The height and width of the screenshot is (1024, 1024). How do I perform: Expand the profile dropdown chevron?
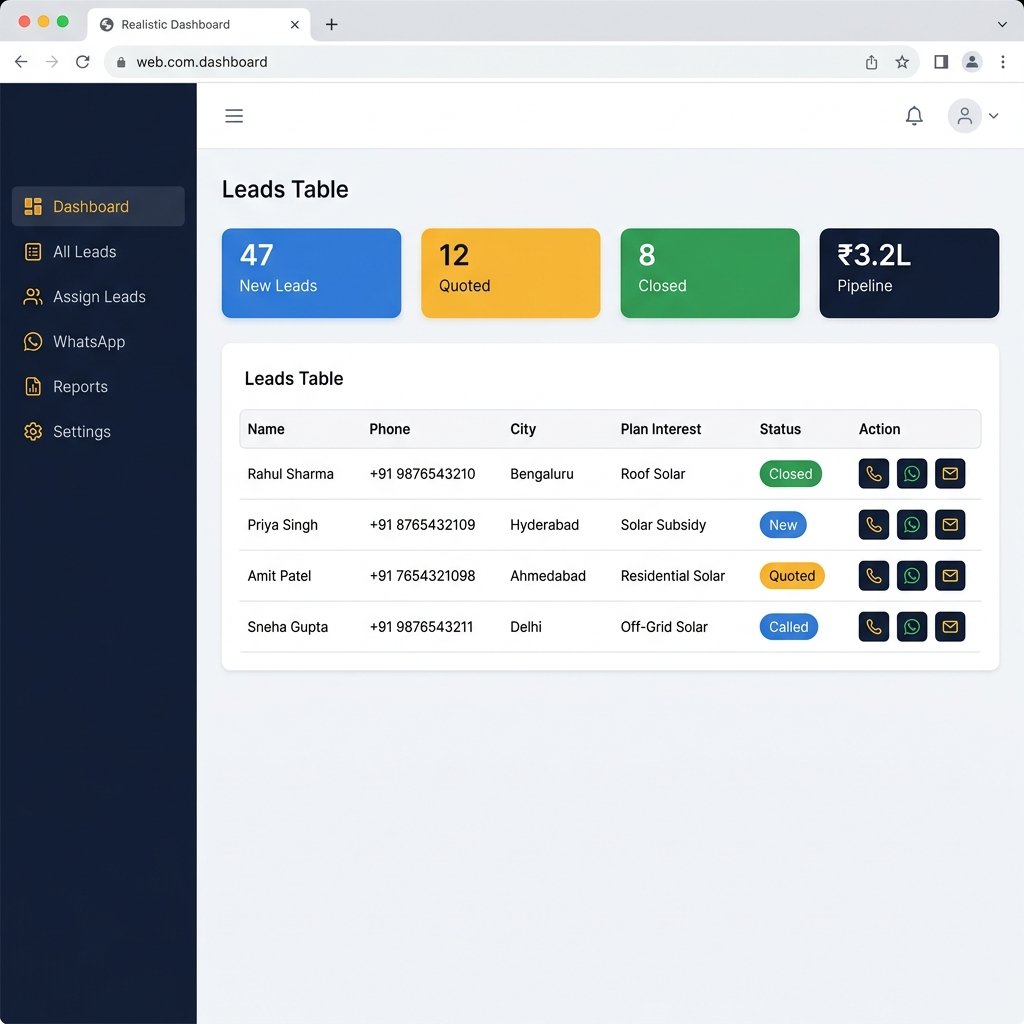(x=993, y=116)
